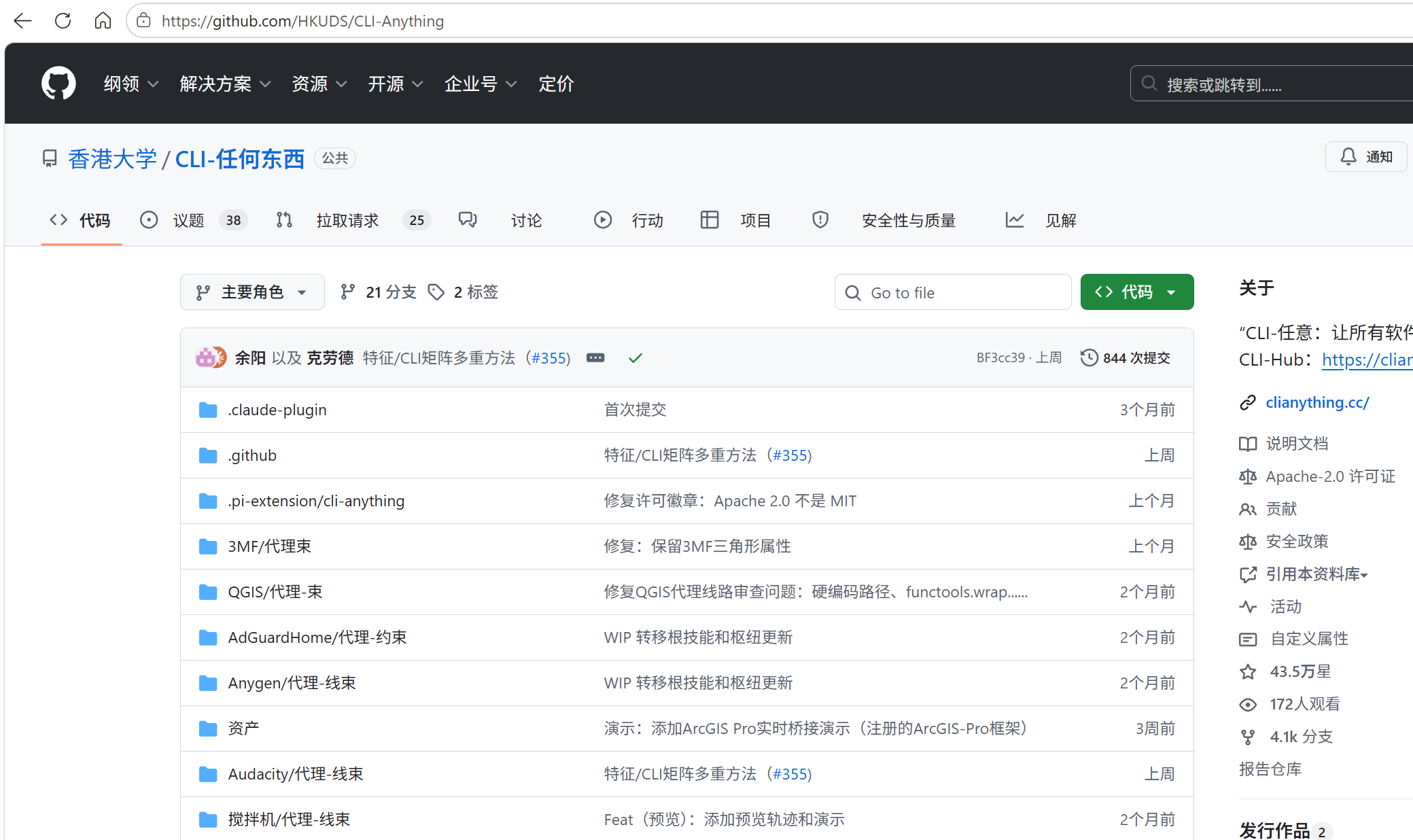The height and width of the screenshot is (840, 1413).
Task: Click the QGIS folder icon
Action: tap(208, 592)
